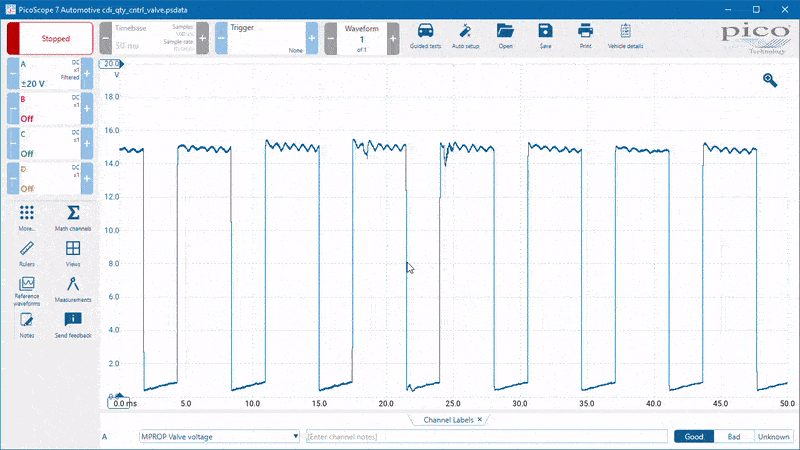
Task: Mark waveform as Good
Action: pyautogui.click(x=694, y=437)
